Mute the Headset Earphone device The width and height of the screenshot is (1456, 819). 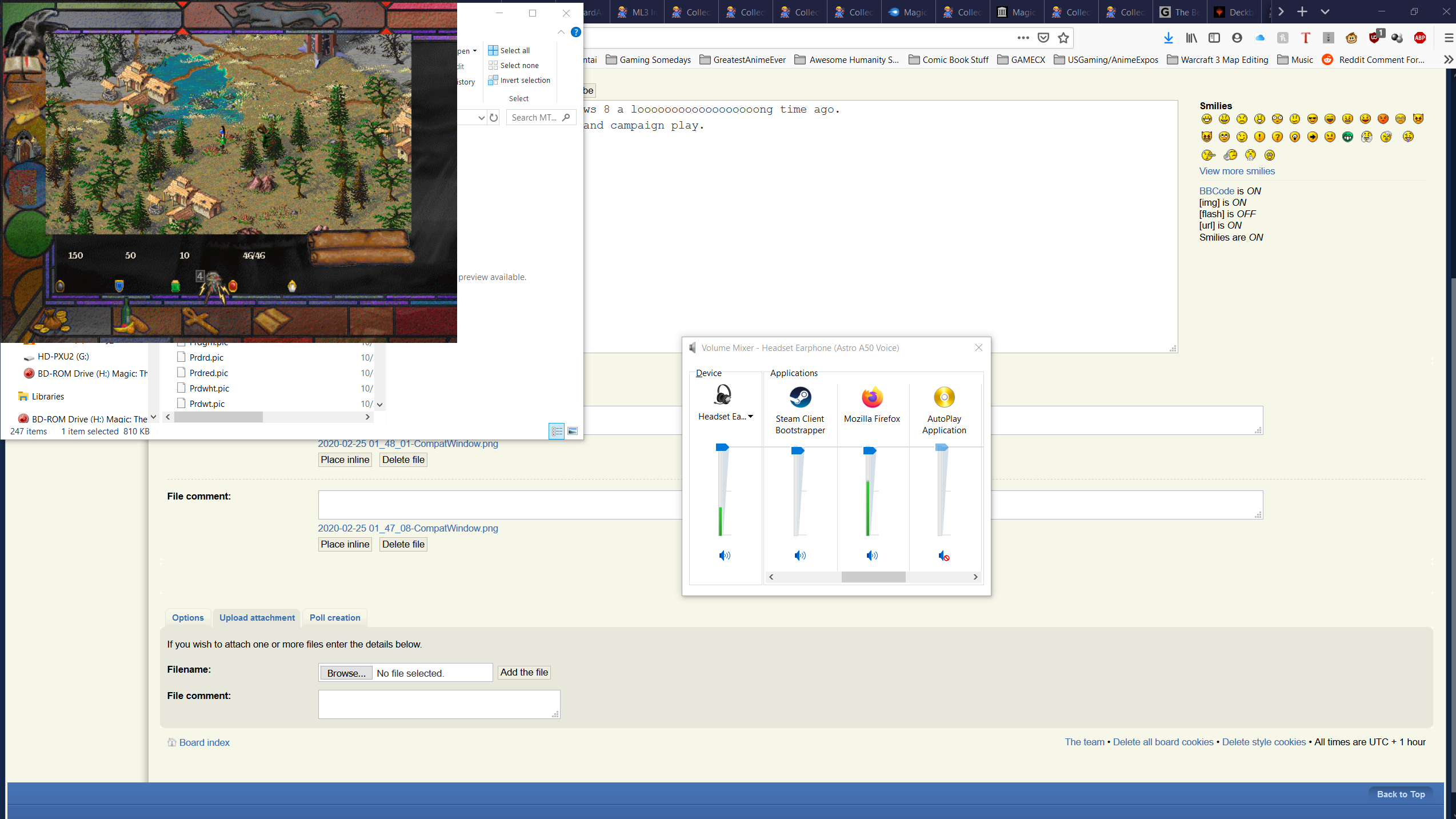point(725,556)
